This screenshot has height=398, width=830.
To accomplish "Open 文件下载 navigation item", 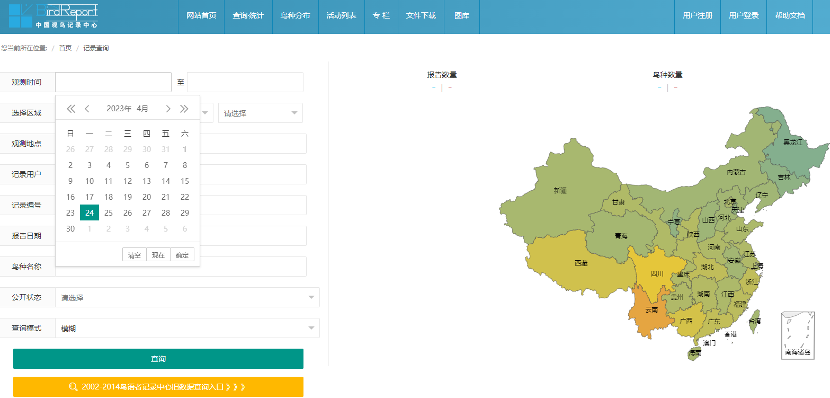I will tap(421, 16).
